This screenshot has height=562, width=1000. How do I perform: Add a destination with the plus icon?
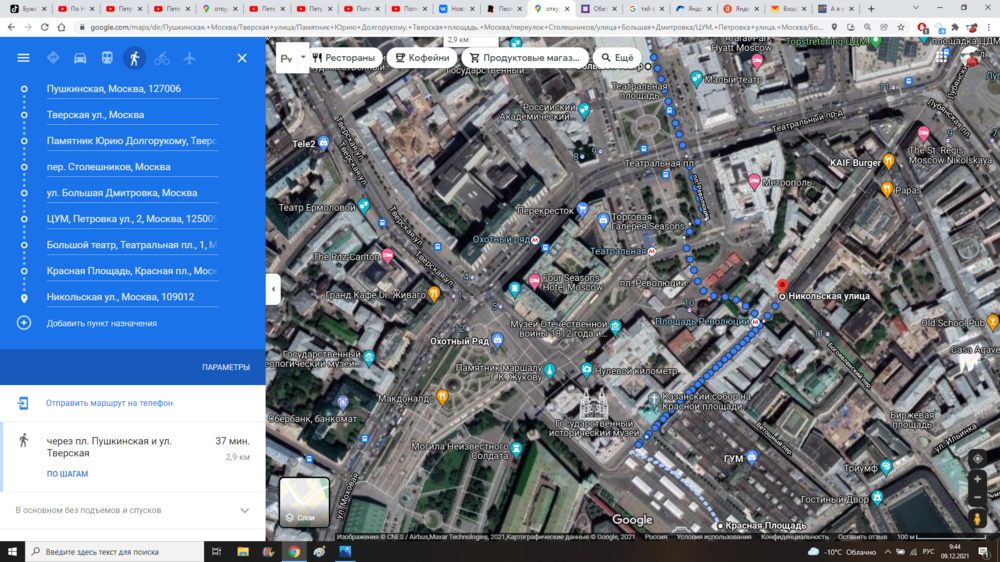point(24,323)
